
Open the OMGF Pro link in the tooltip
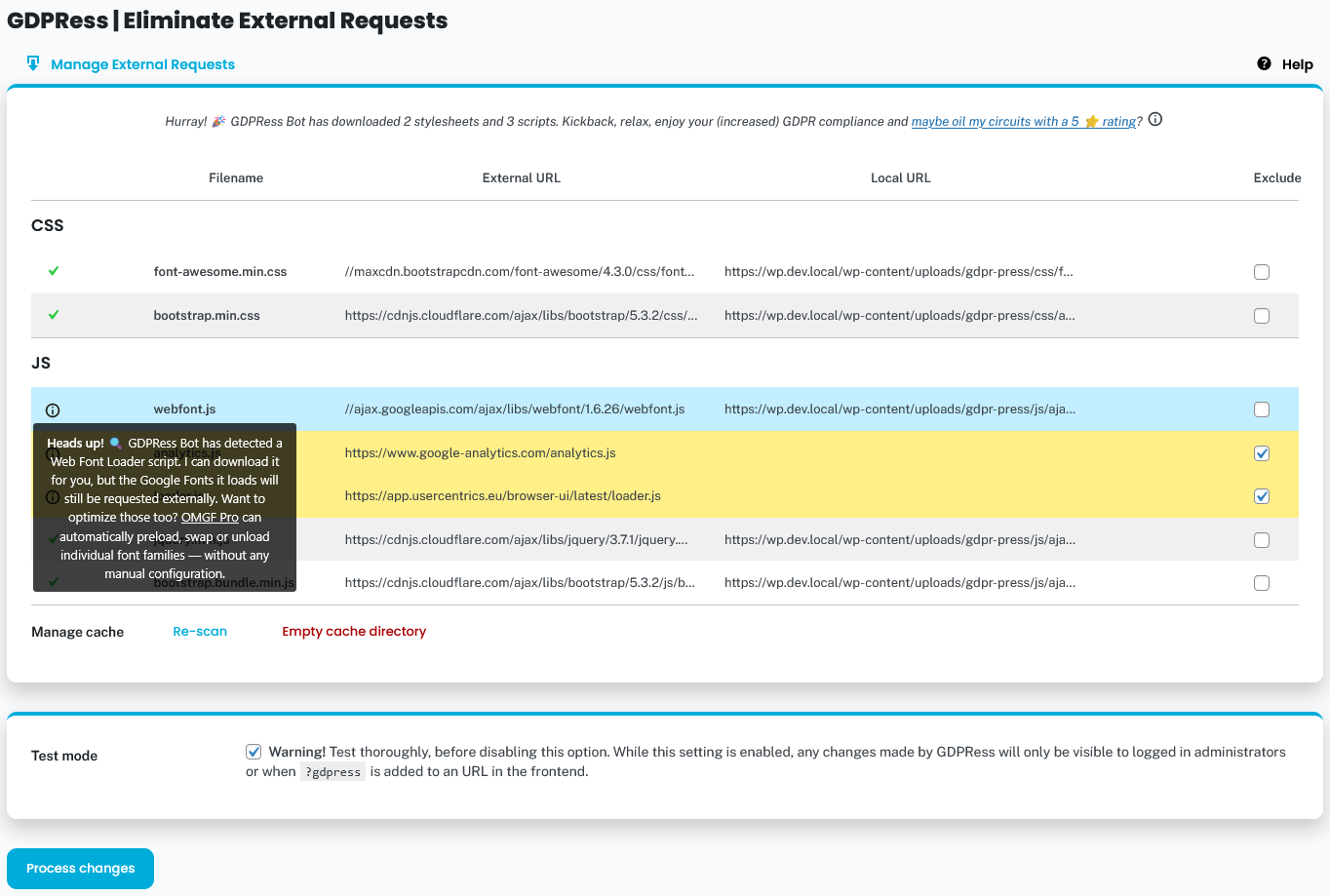point(210,518)
